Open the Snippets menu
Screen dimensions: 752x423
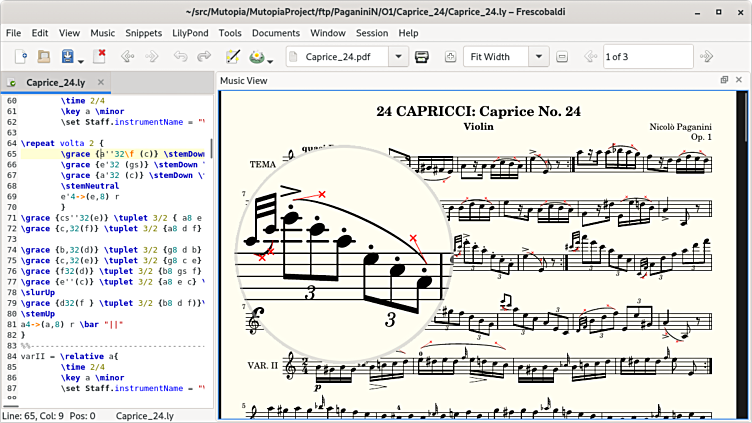142,33
